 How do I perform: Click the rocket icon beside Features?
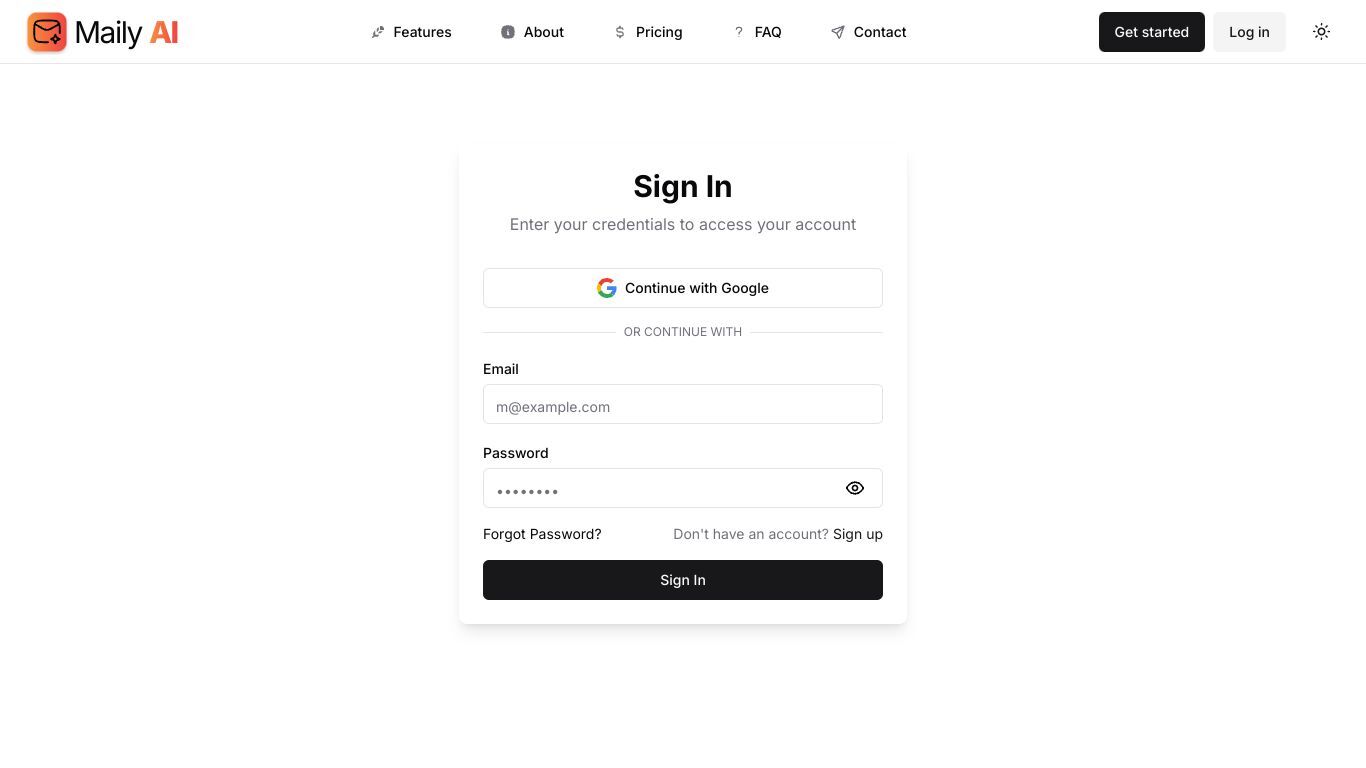click(x=377, y=32)
